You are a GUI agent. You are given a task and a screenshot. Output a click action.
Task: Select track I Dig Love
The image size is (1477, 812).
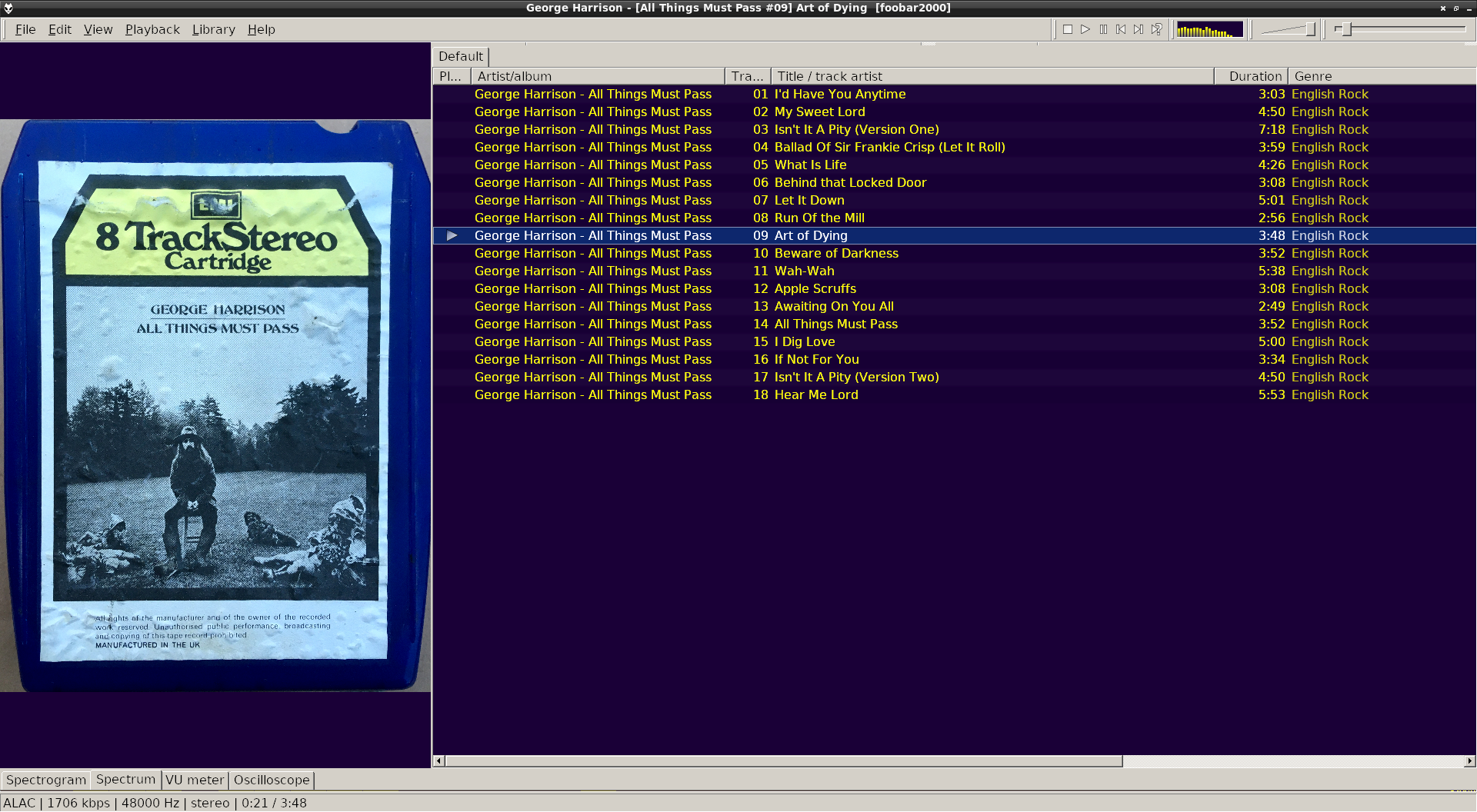(954, 341)
